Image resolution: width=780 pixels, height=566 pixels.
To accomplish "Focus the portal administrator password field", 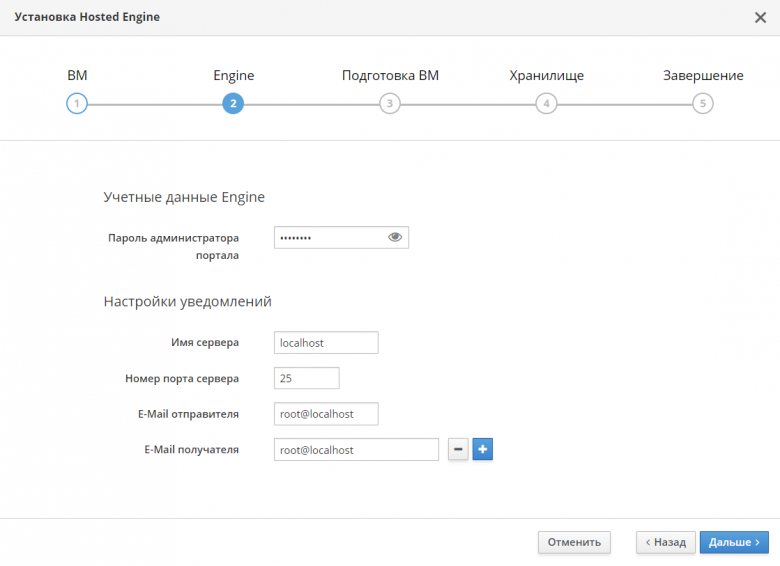I will 341,238.
